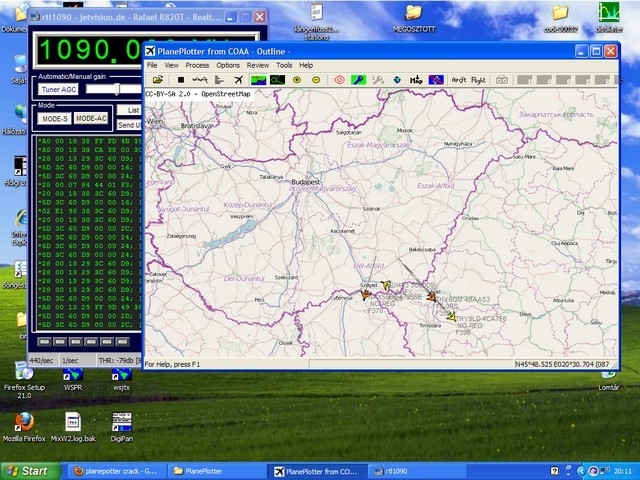
Task: Click the Map download toolbar icon
Action: [x=416, y=80]
